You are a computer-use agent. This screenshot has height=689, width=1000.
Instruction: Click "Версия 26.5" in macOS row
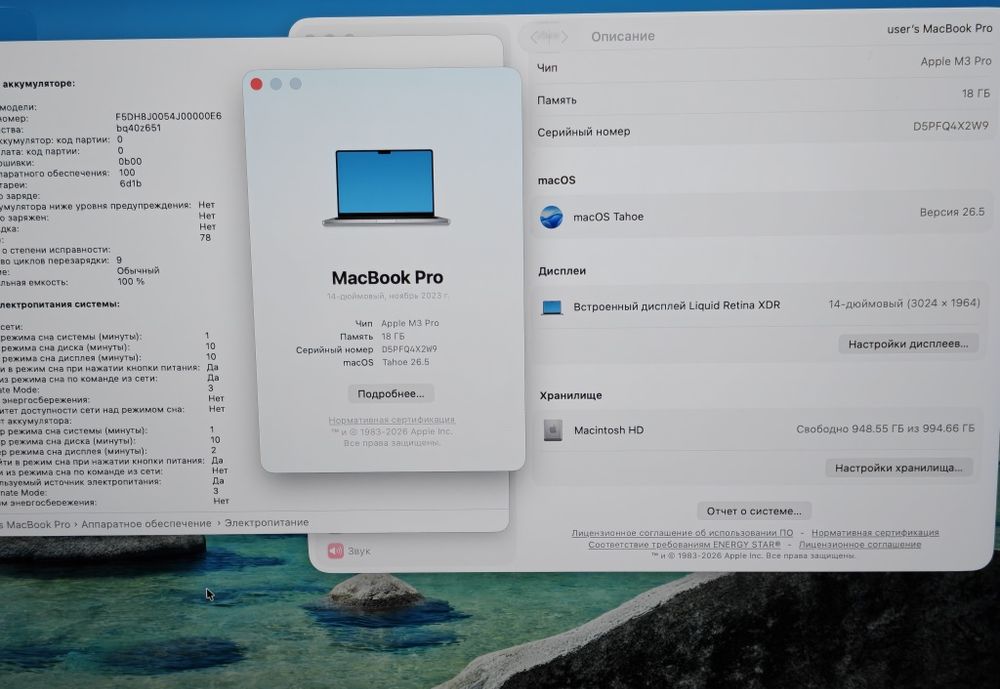[x=952, y=212]
